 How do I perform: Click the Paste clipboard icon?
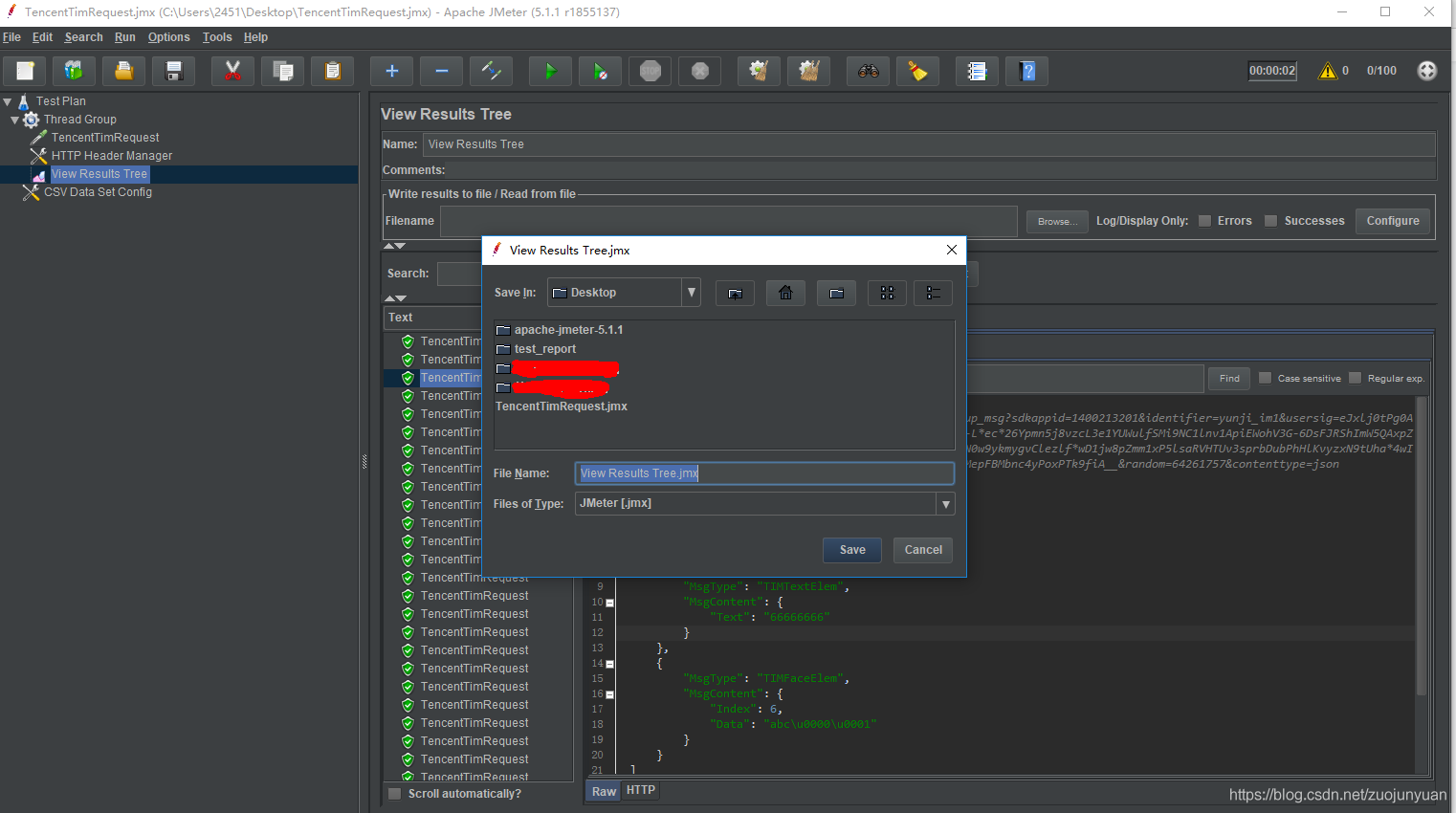[x=333, y=71]
